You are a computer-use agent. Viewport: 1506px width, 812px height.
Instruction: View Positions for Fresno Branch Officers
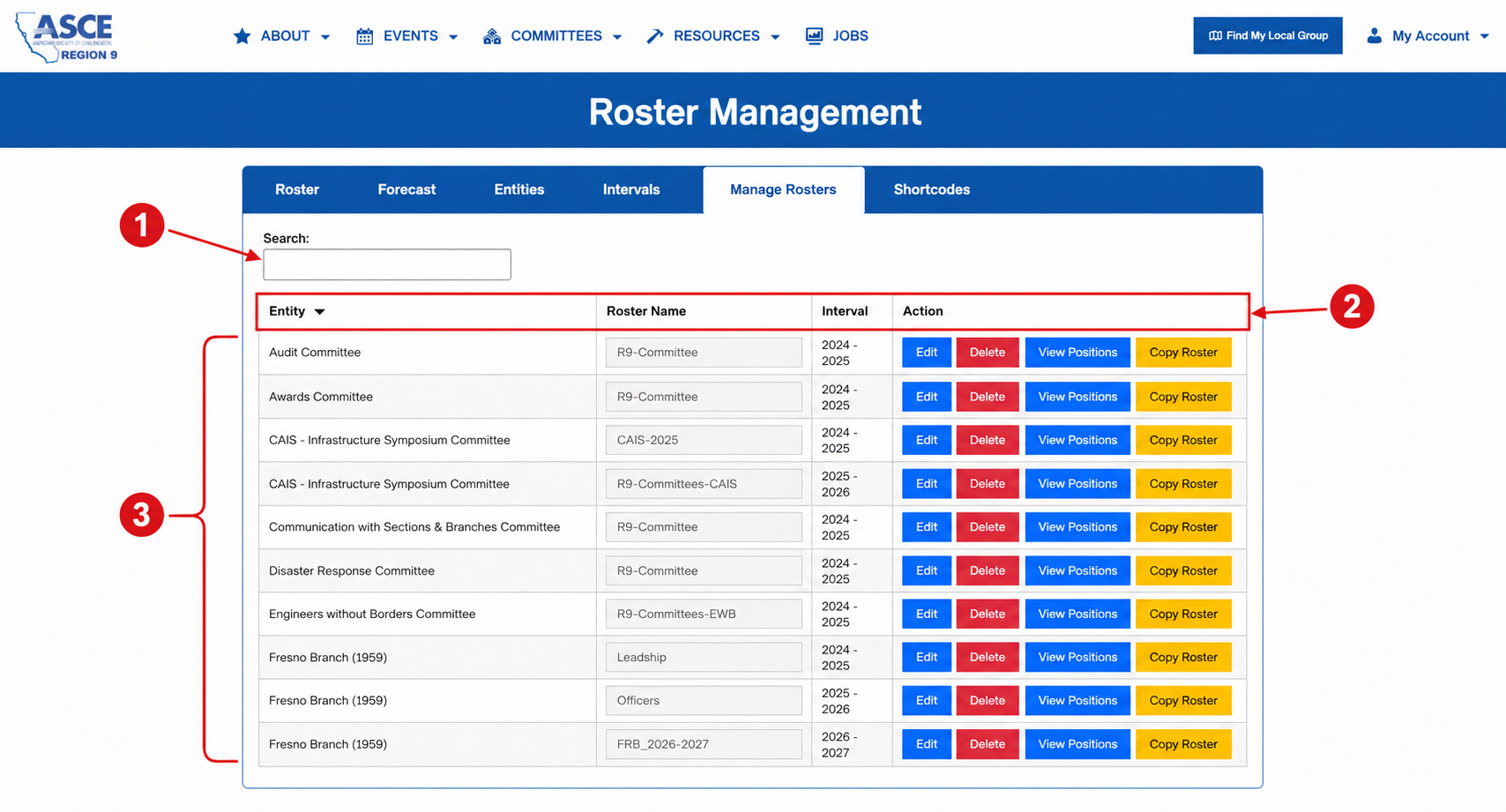(x=1077, y=701)
